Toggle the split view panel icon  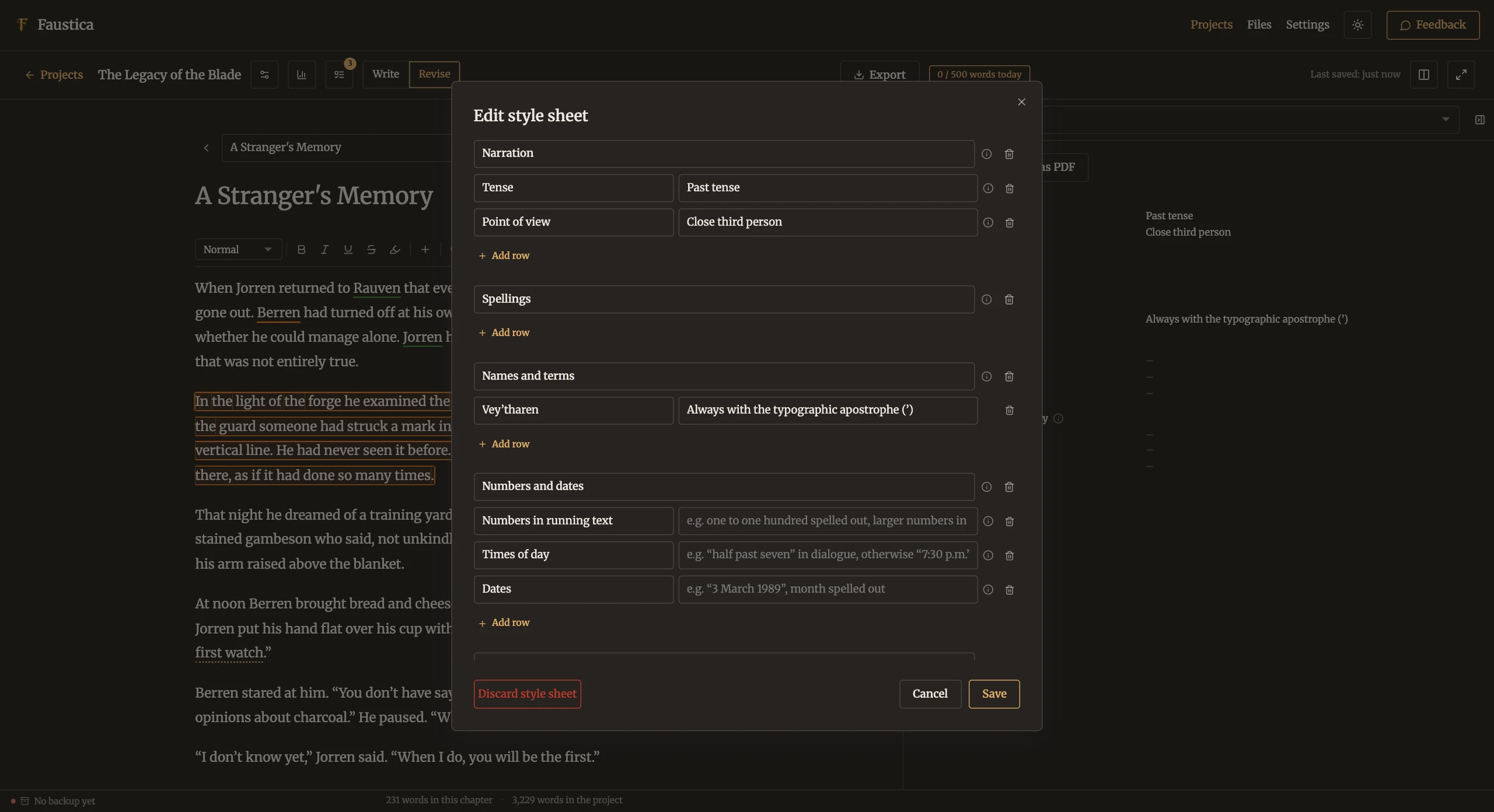coord(1424,75)
